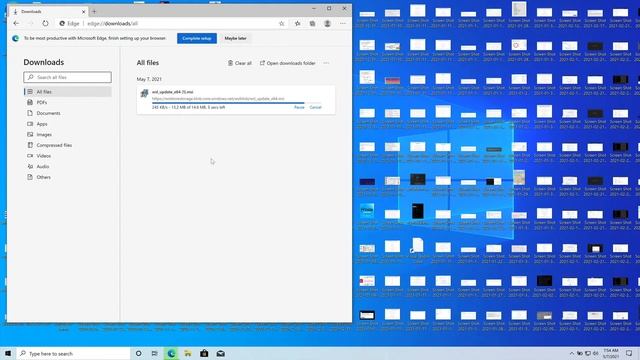Click the download source URL link
The height and width of the screenshot is (360, 640).
[x=218, y=99]
